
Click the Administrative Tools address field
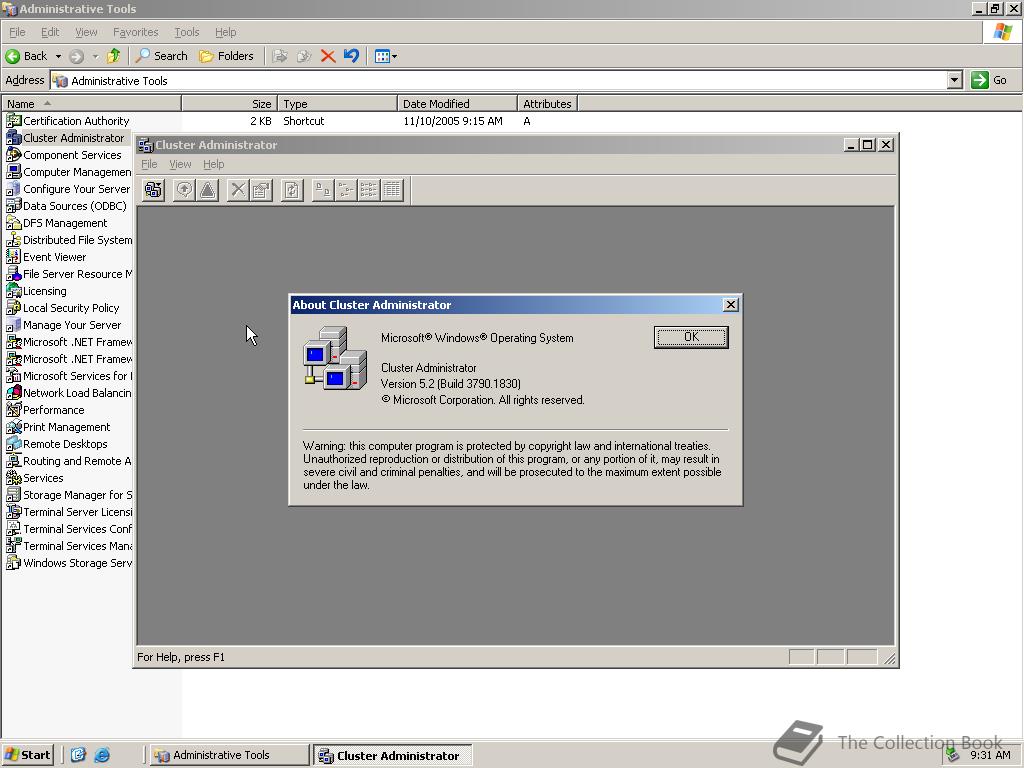tap(500, 80)
